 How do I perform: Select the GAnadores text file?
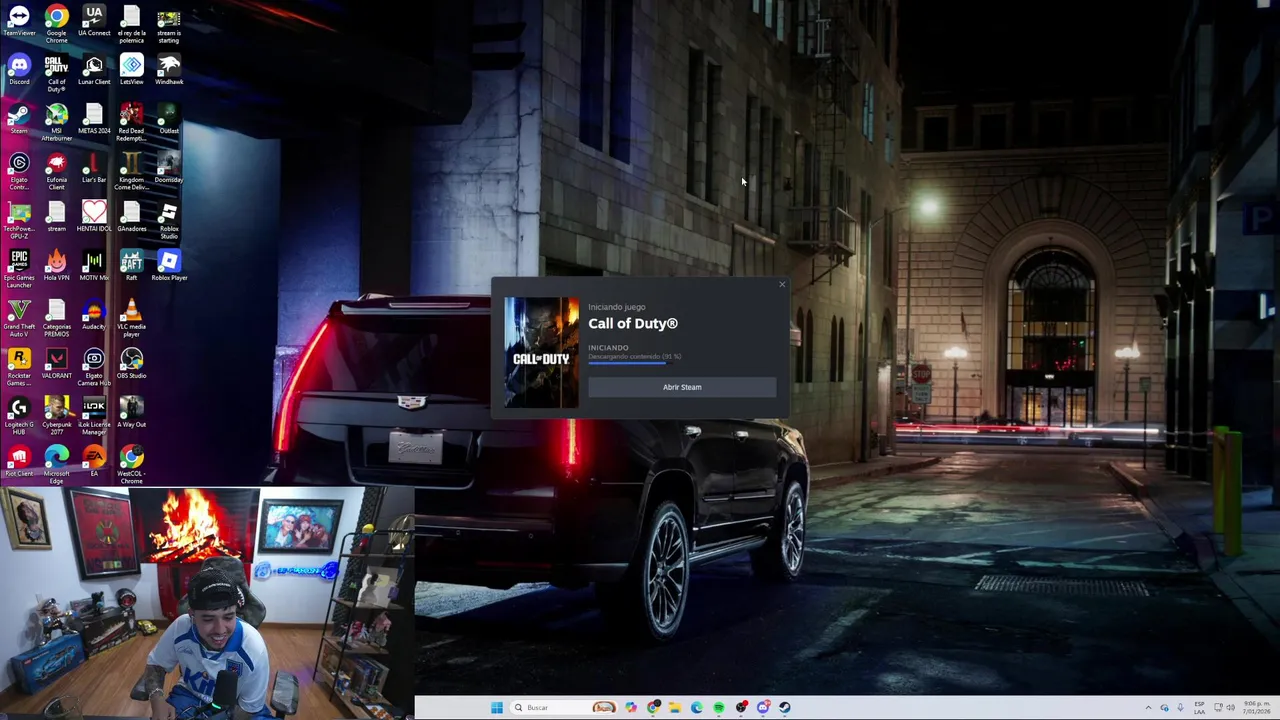tap(131, 218)
